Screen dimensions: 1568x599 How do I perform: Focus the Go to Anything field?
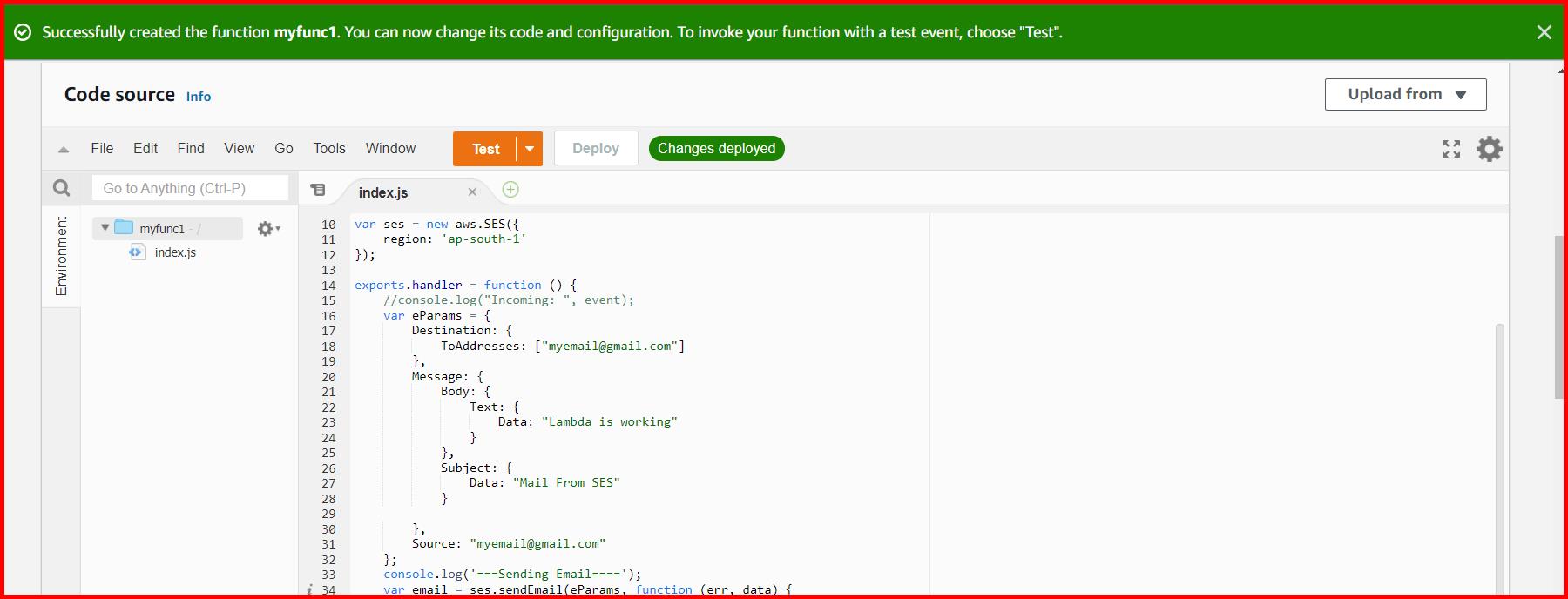click(x=190, y=188)
